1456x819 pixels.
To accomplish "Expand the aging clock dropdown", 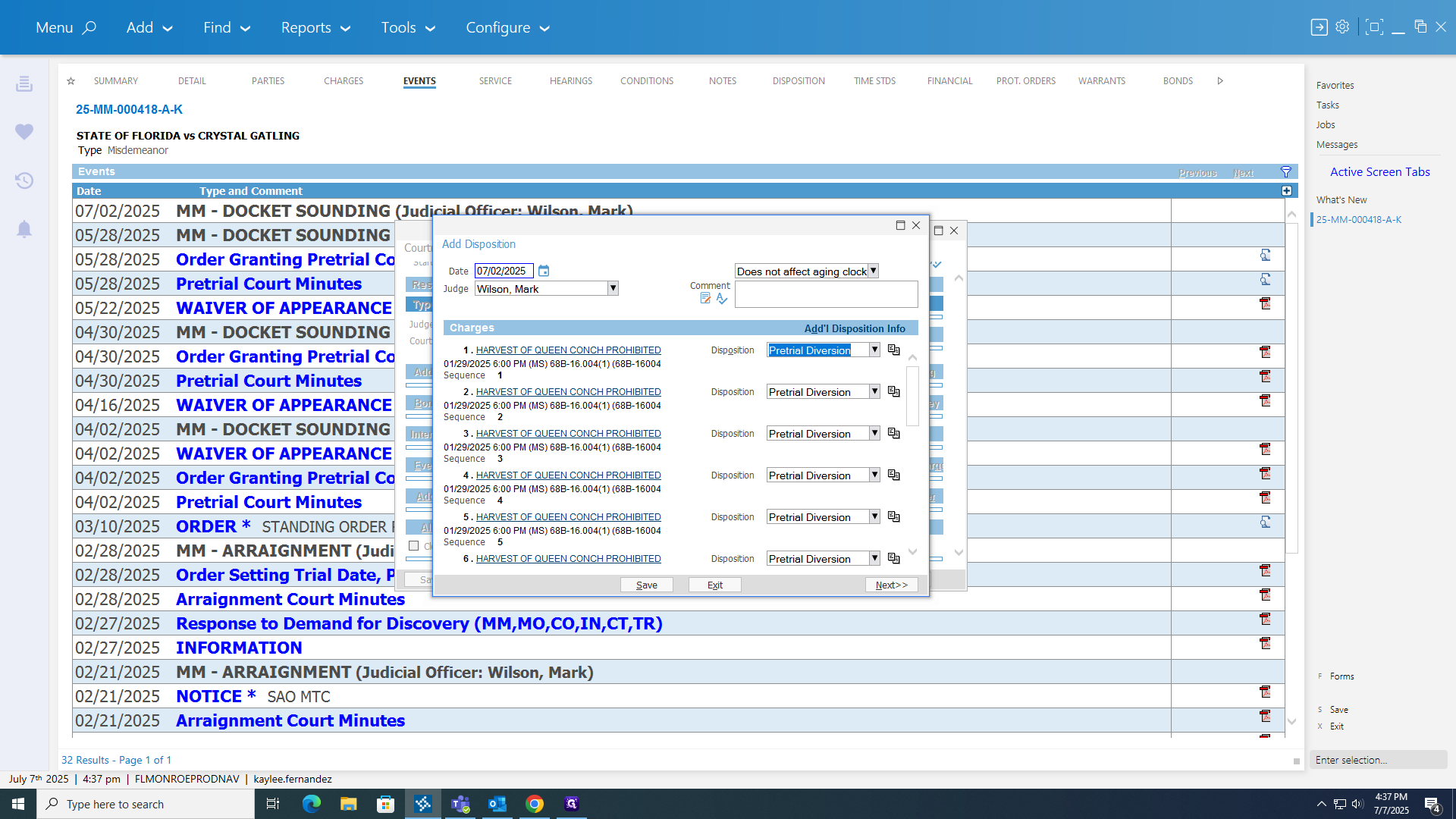I will coord(873,271).
